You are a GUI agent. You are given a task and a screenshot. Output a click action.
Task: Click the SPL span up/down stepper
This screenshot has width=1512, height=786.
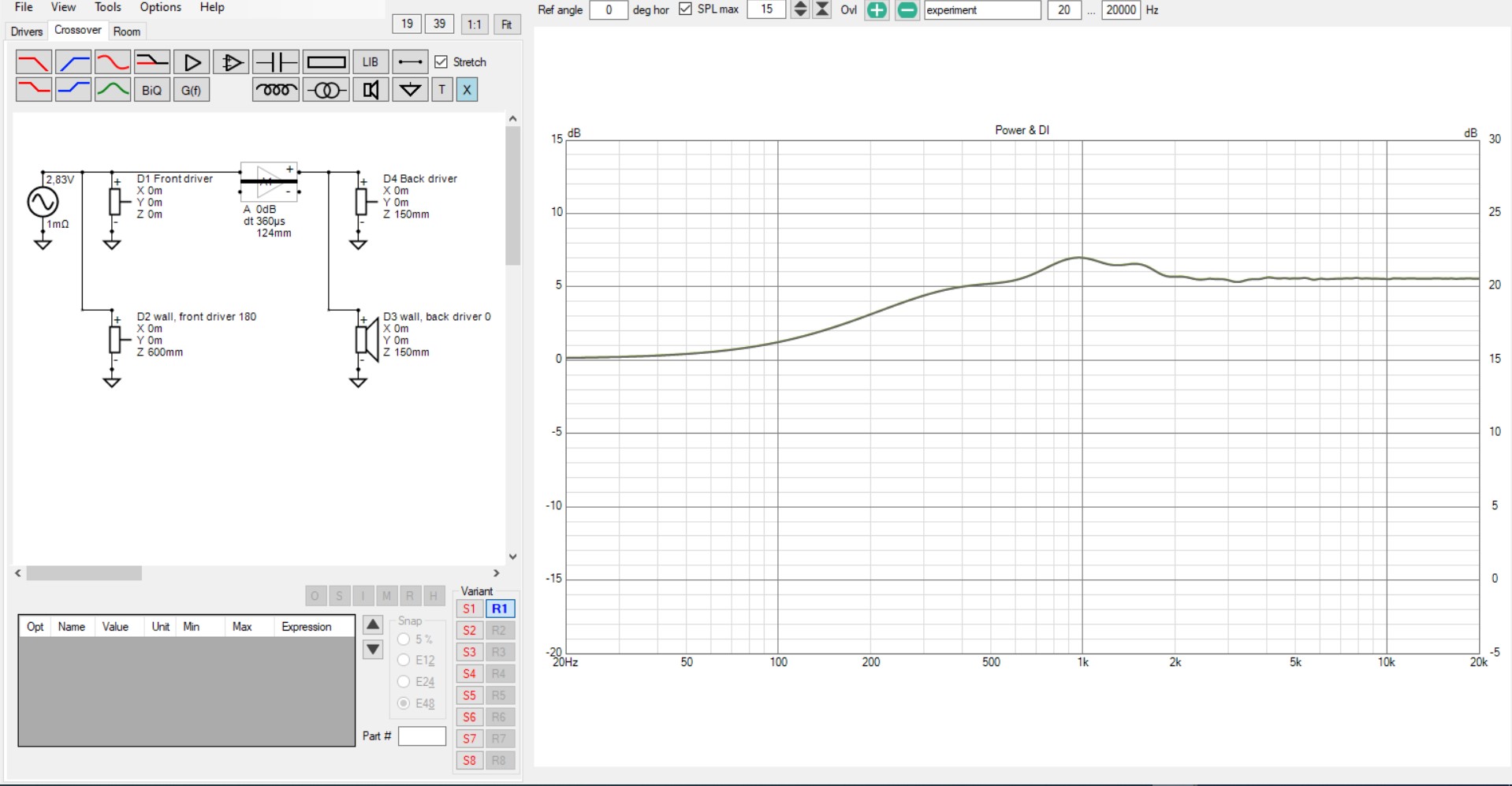(x=800, y=9)
